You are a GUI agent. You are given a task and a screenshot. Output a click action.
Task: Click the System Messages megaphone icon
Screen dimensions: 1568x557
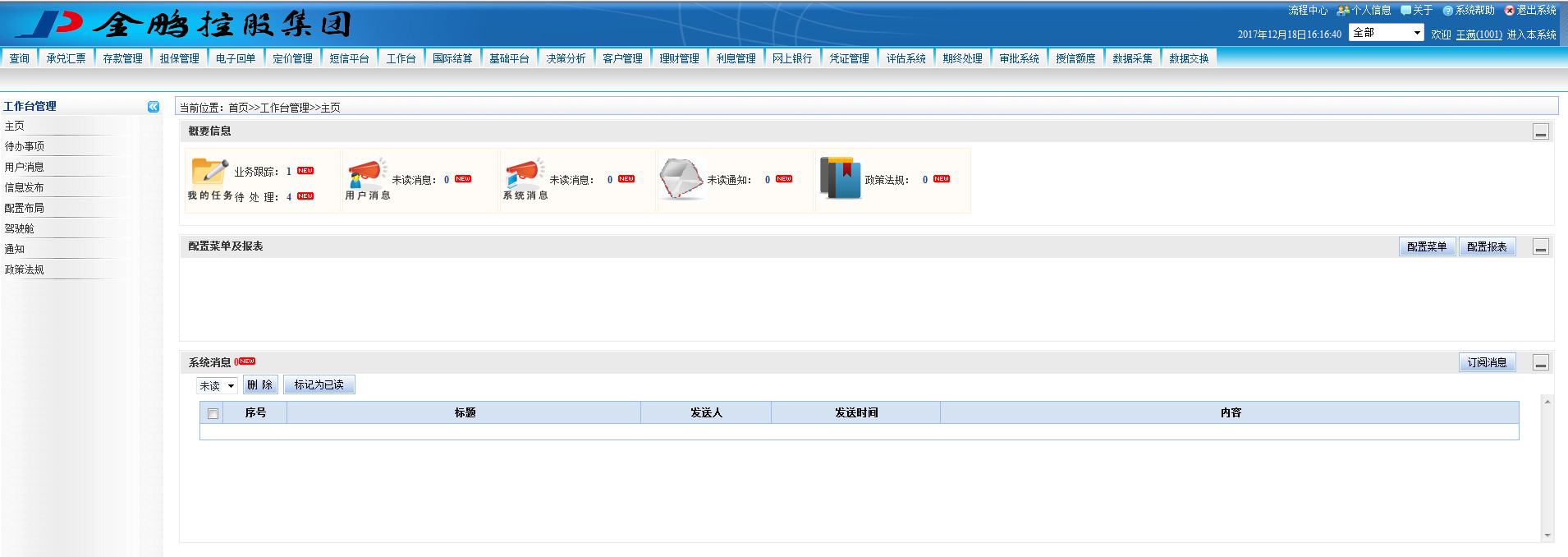[x=524, y=173]
